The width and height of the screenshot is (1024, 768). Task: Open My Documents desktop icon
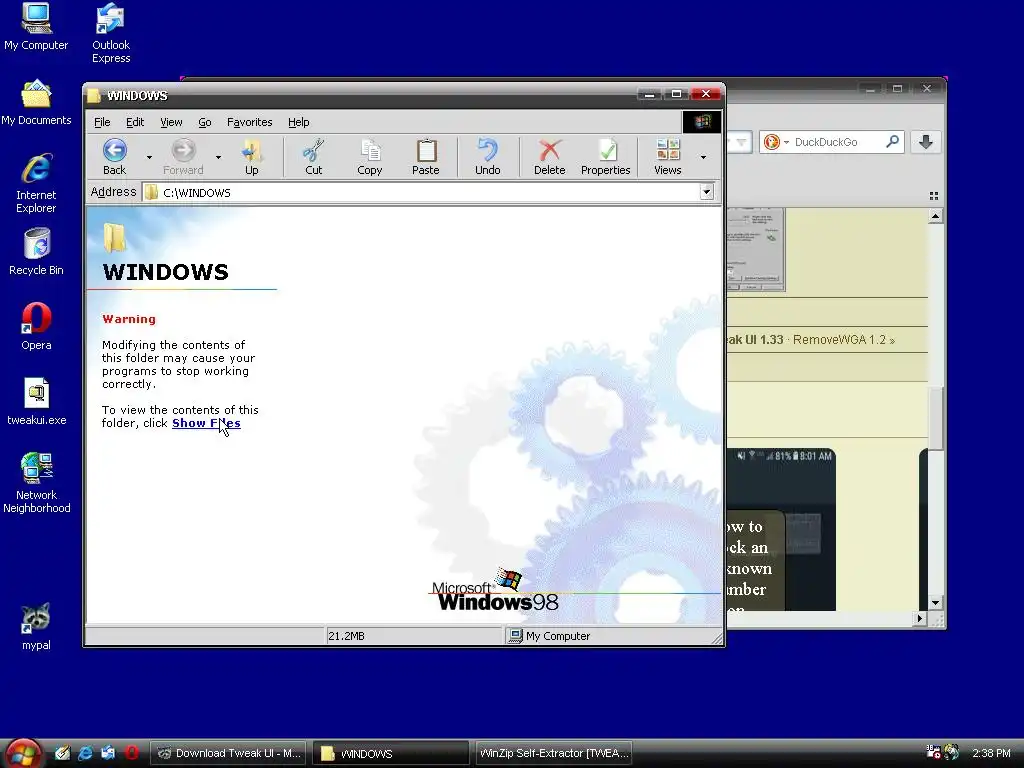pos(36,103)
